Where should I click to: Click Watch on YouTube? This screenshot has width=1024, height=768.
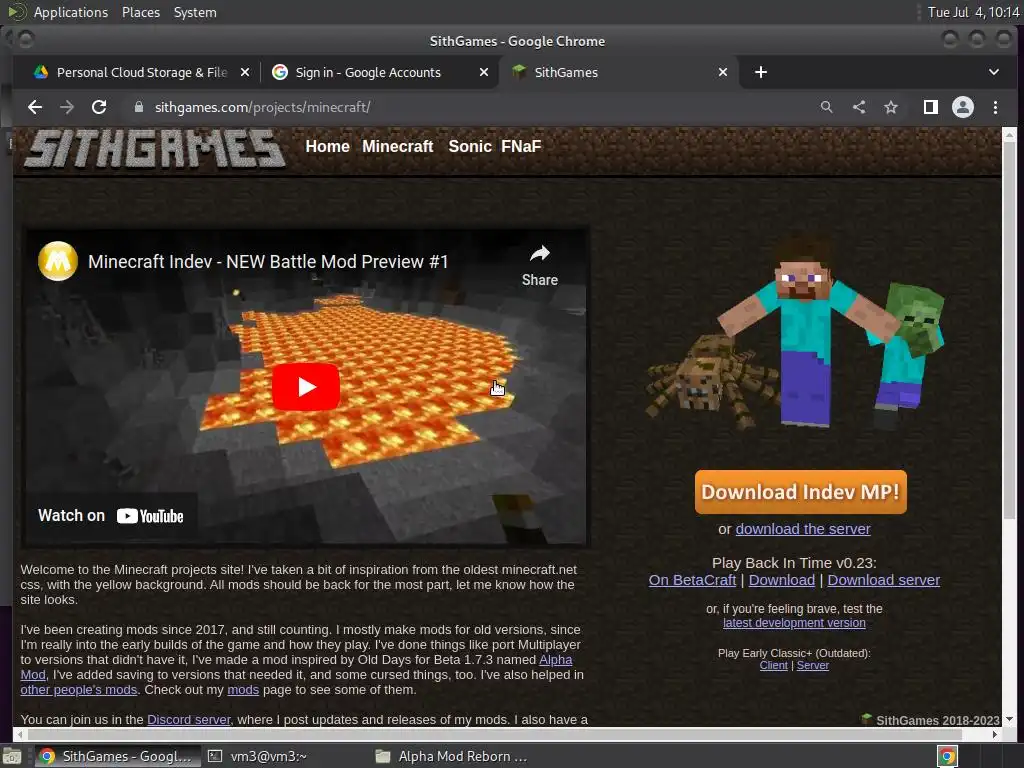[x=110, y=516]
